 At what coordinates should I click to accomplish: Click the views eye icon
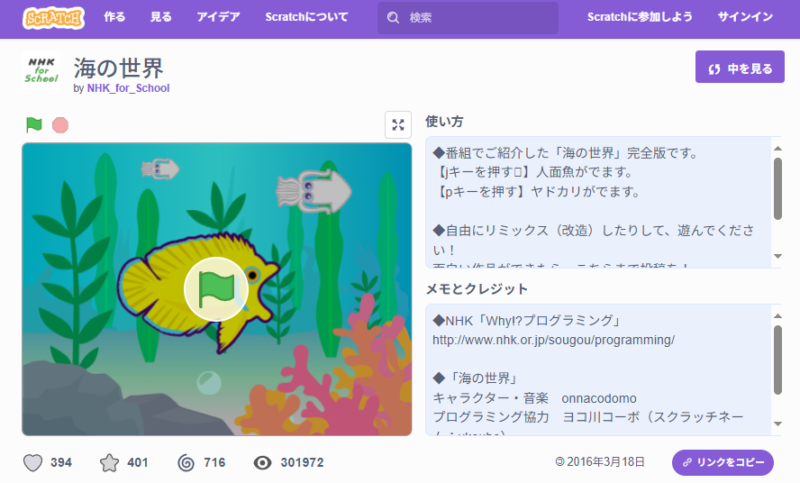click(x=263, y=463)
